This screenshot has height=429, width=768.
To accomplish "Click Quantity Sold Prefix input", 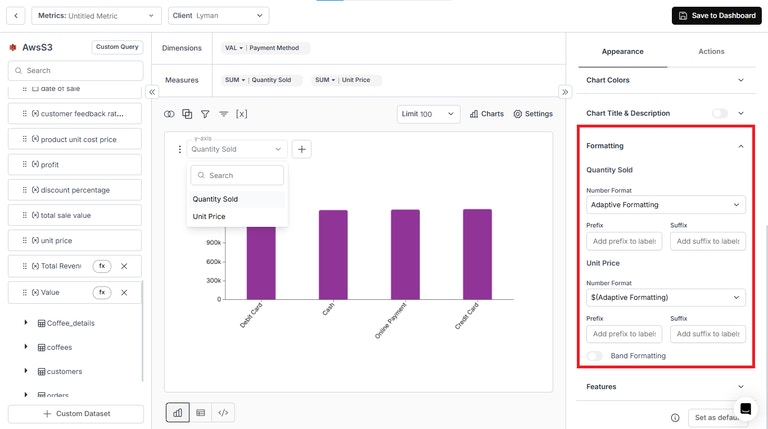I will click(624, 241).
